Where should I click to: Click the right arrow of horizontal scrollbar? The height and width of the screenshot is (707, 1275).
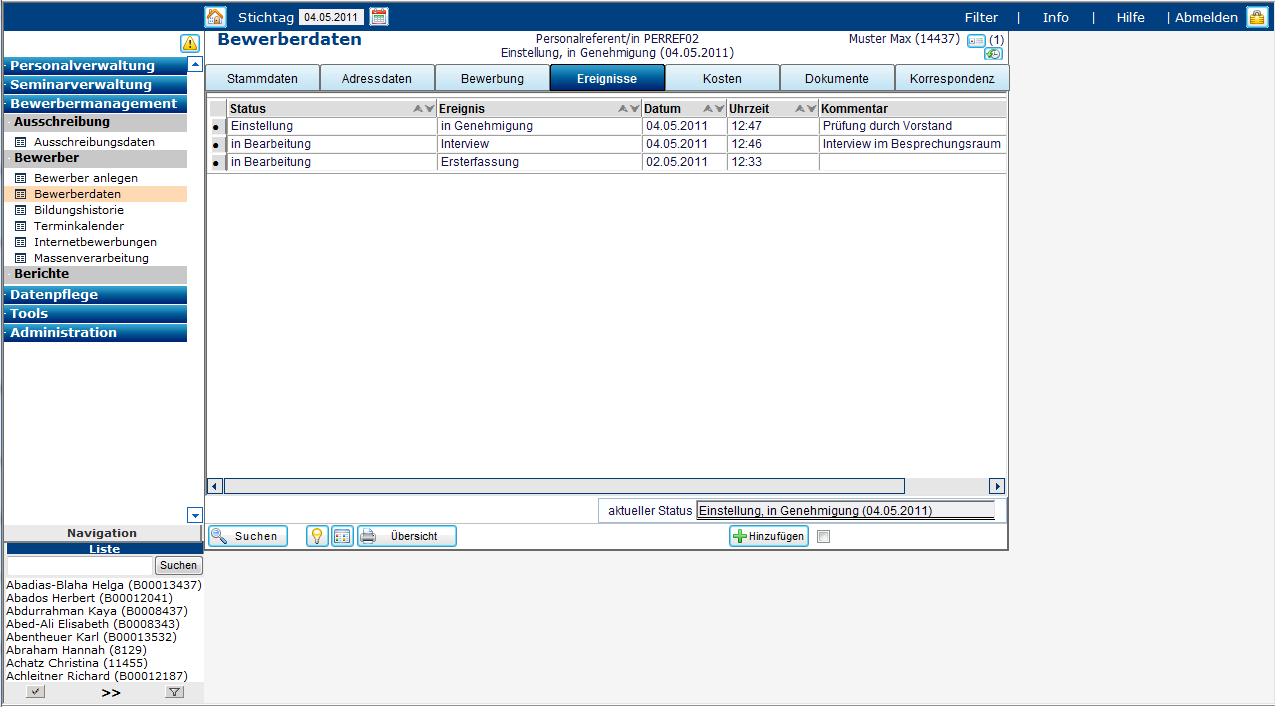[997, 486]
